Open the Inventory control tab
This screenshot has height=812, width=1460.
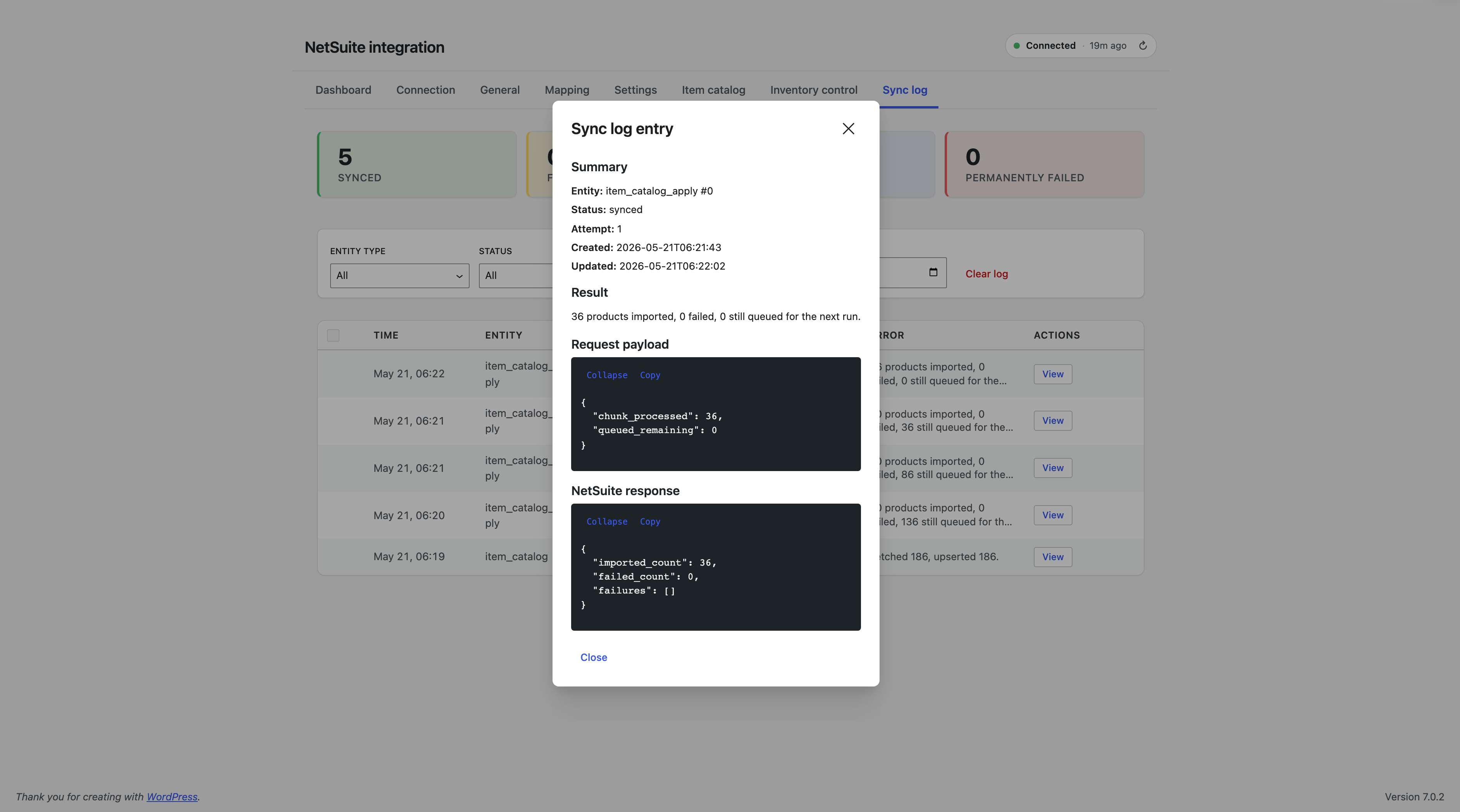coord(814,90)
